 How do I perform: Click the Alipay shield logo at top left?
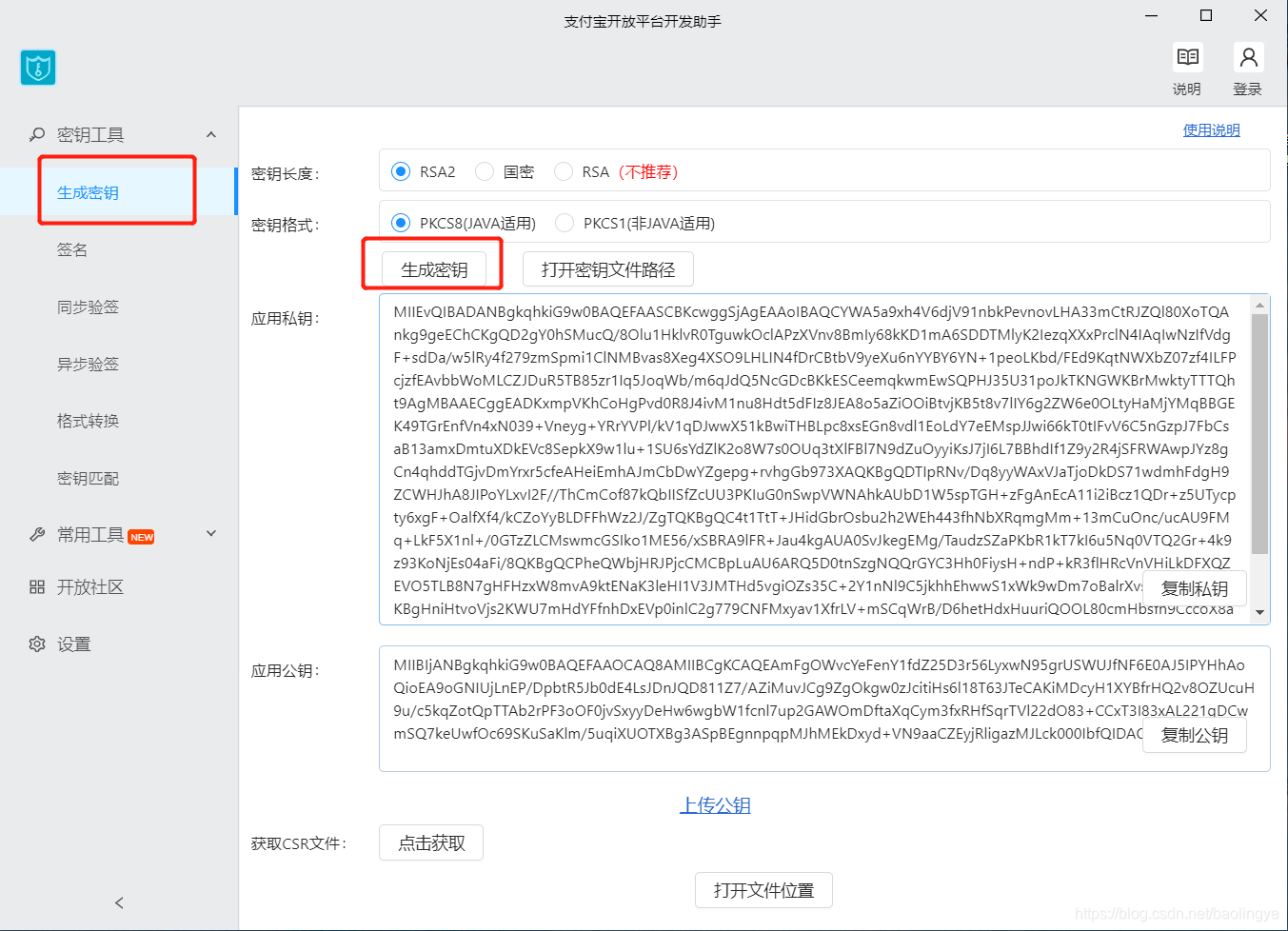pos(38,68)
